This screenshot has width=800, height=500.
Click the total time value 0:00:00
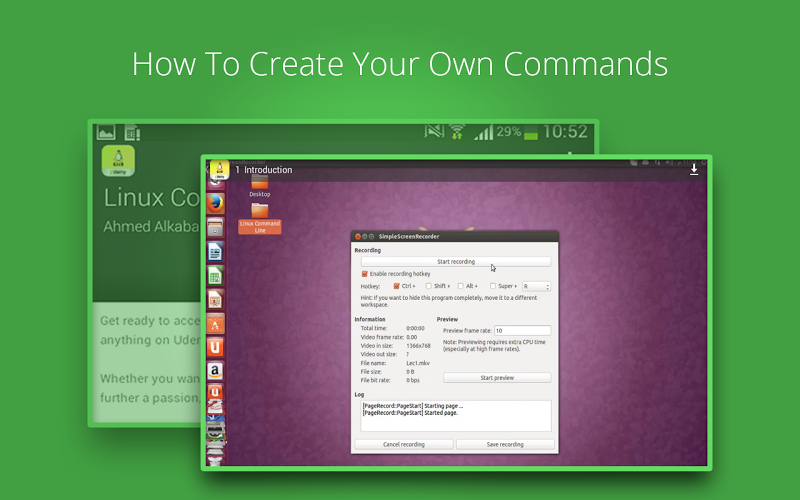(415, 329)
